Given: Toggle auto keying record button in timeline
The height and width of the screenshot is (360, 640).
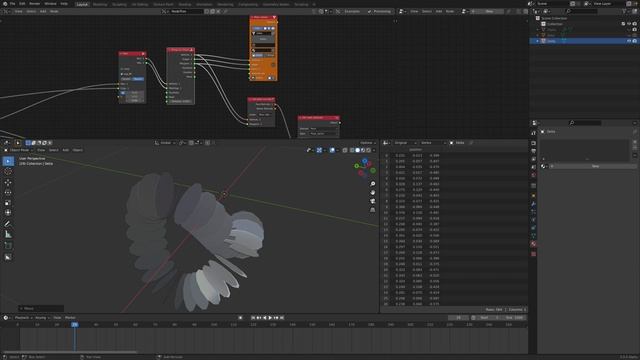Looking at the screenshot, I should pos(240,318).
